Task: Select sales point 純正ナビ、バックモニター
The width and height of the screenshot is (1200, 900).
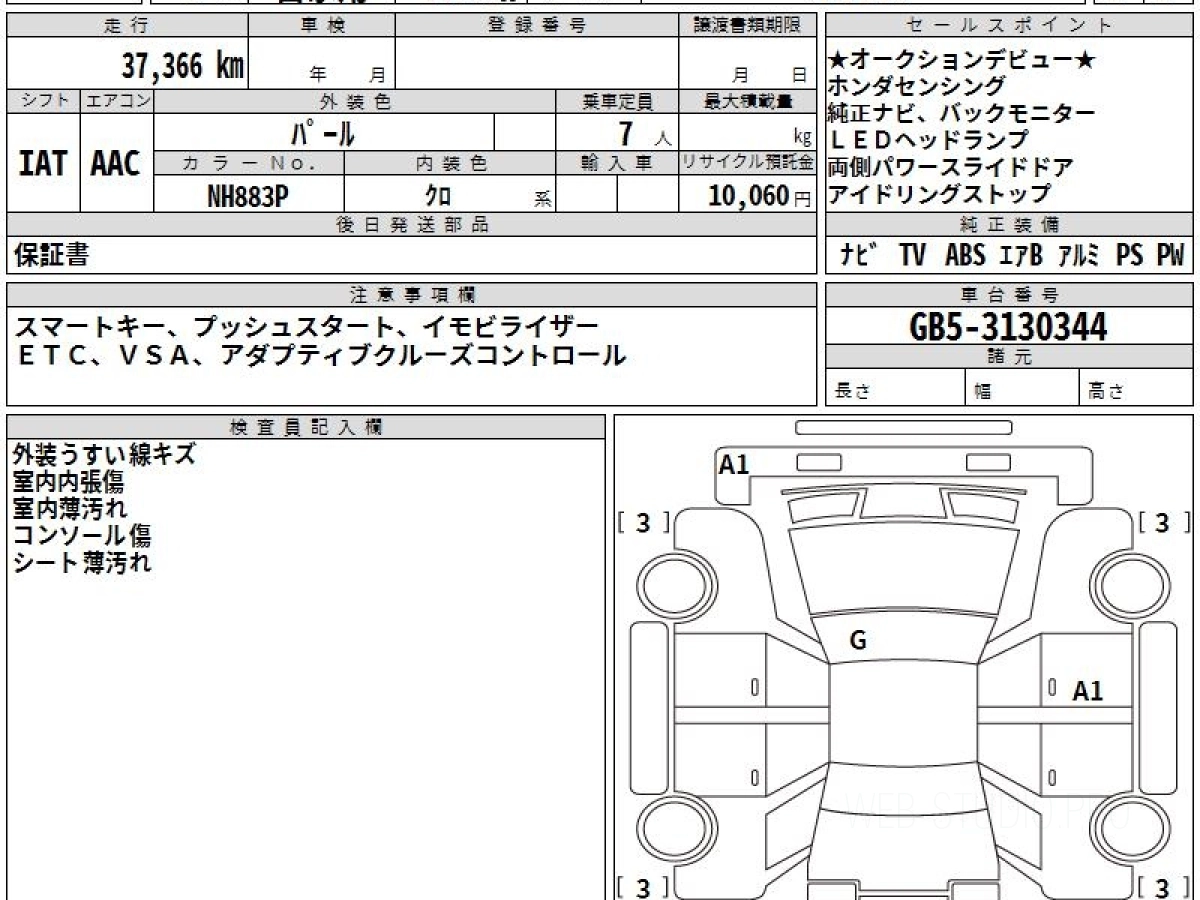Action: tap(962, 113)
